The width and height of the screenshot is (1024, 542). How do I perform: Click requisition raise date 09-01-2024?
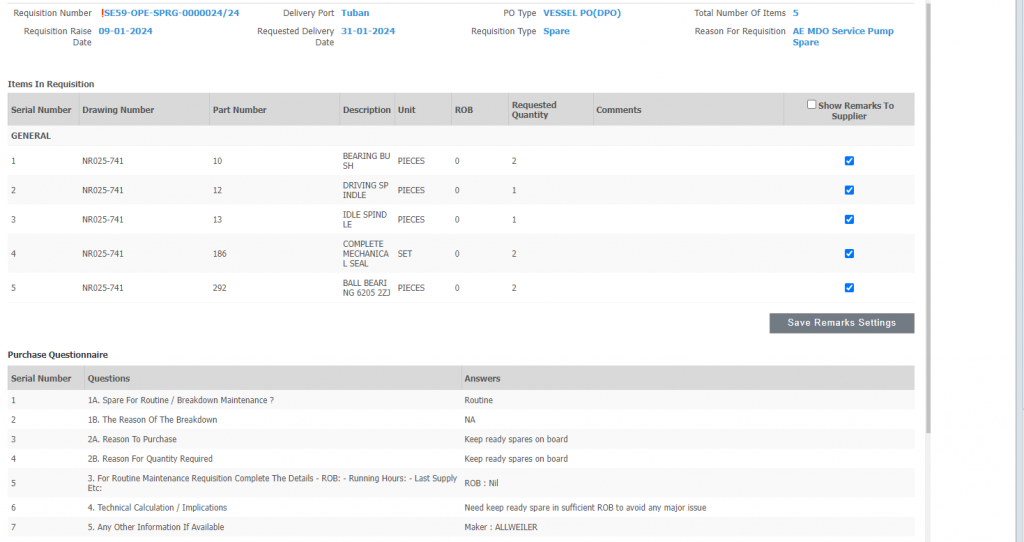pyautogui.click(x=126, y=31)
